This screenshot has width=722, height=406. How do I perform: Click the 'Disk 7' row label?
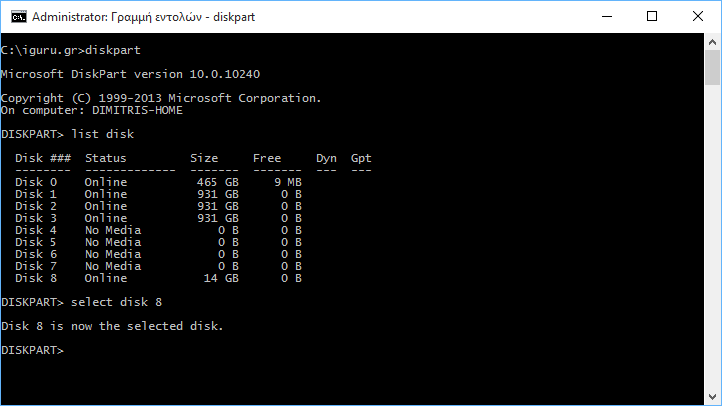point(36,266)
